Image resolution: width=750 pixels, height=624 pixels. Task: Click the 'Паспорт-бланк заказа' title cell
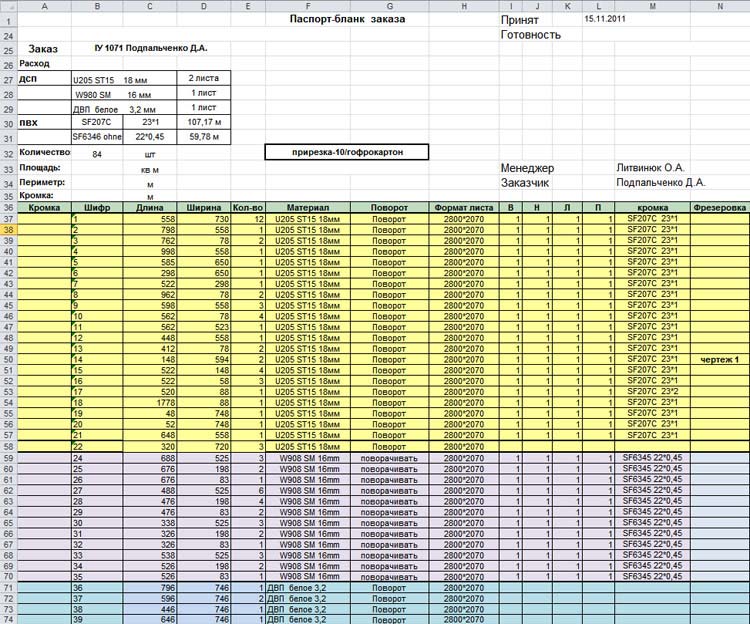tap(340, 19)
